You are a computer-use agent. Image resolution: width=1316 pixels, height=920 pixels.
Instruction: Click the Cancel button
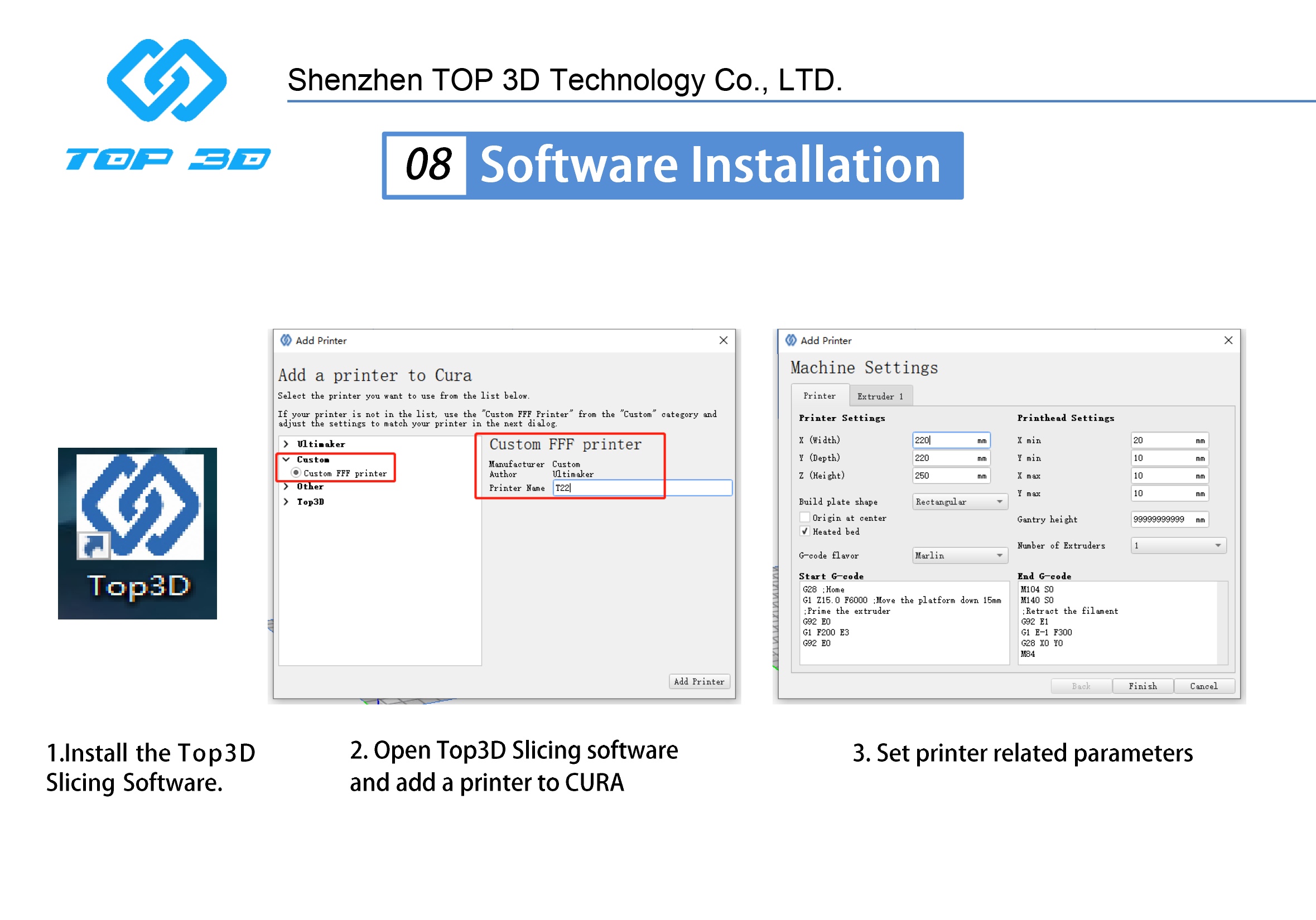(1204, 686)
